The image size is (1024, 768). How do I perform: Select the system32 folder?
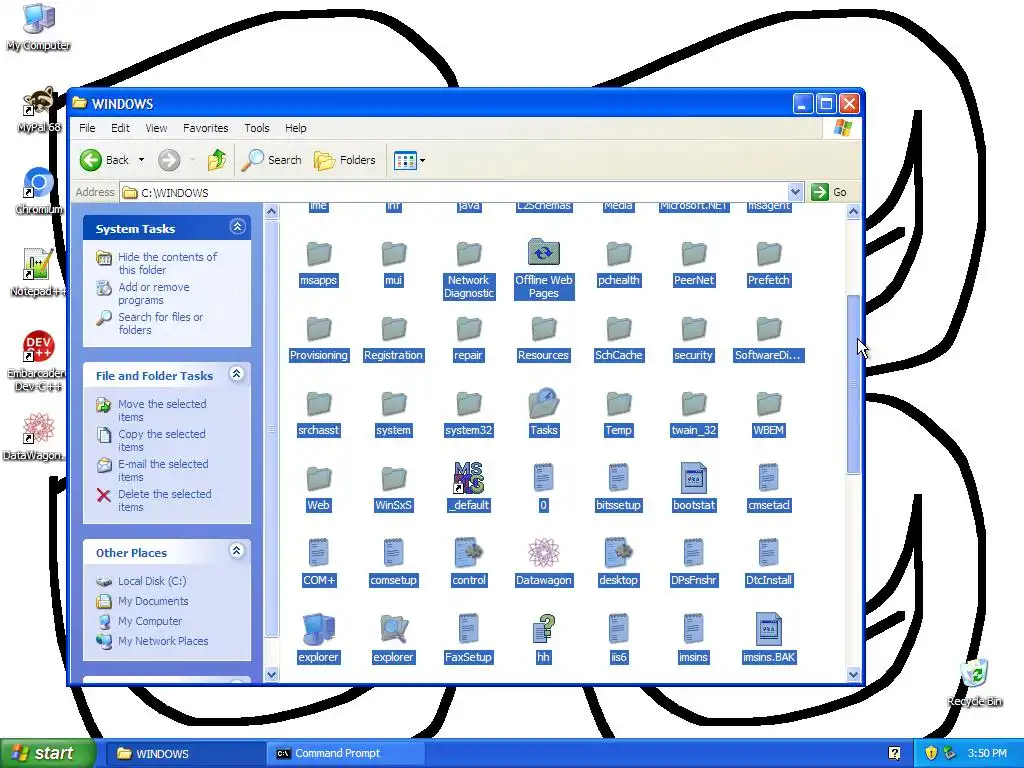click(468, 413)
